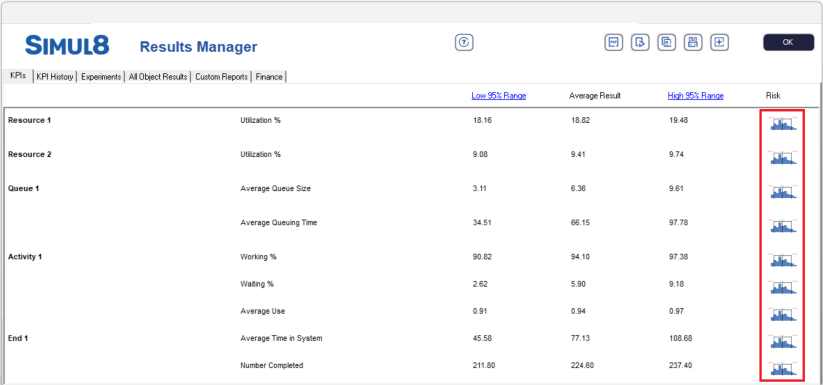823x385 pixels.
Task: Click high range value 19.48
Action: tap(679, 120)
